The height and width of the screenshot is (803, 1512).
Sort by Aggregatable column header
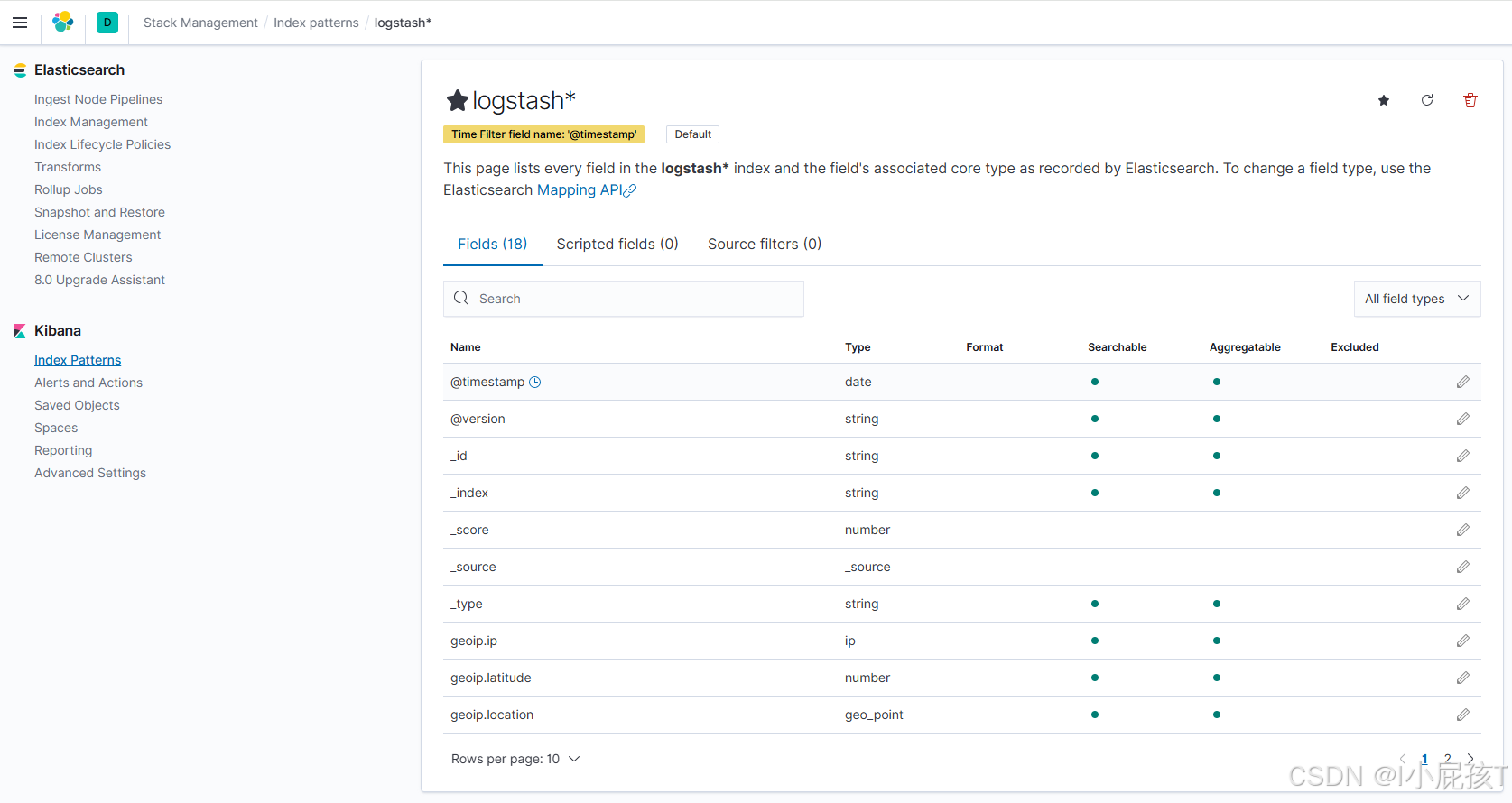1245,347
